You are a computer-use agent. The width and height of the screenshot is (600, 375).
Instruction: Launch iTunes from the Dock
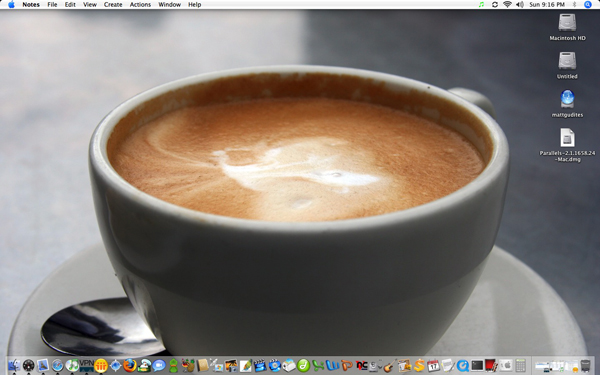click(72, 365)
